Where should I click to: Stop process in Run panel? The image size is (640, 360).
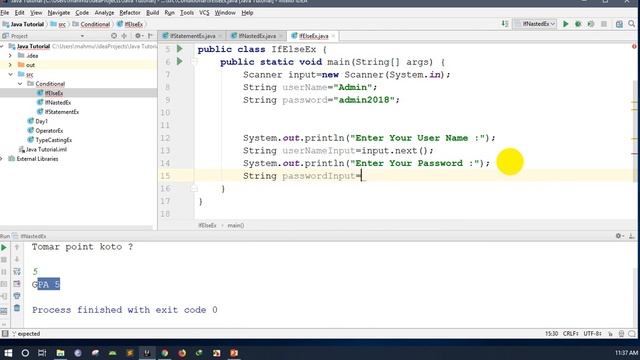(4, 260)
